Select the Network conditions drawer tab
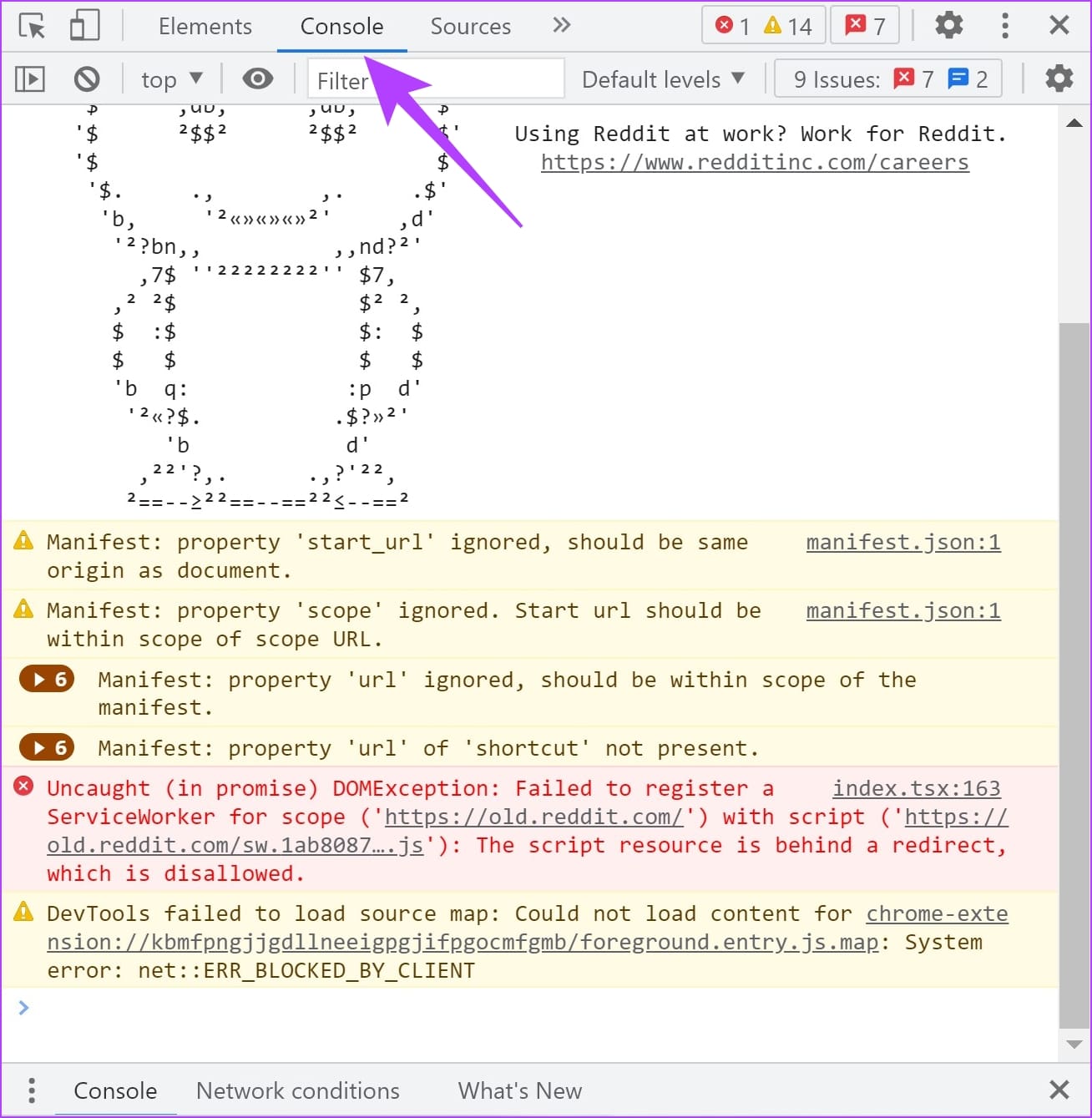1092x1118 pixels. (x=298, y=1090)
